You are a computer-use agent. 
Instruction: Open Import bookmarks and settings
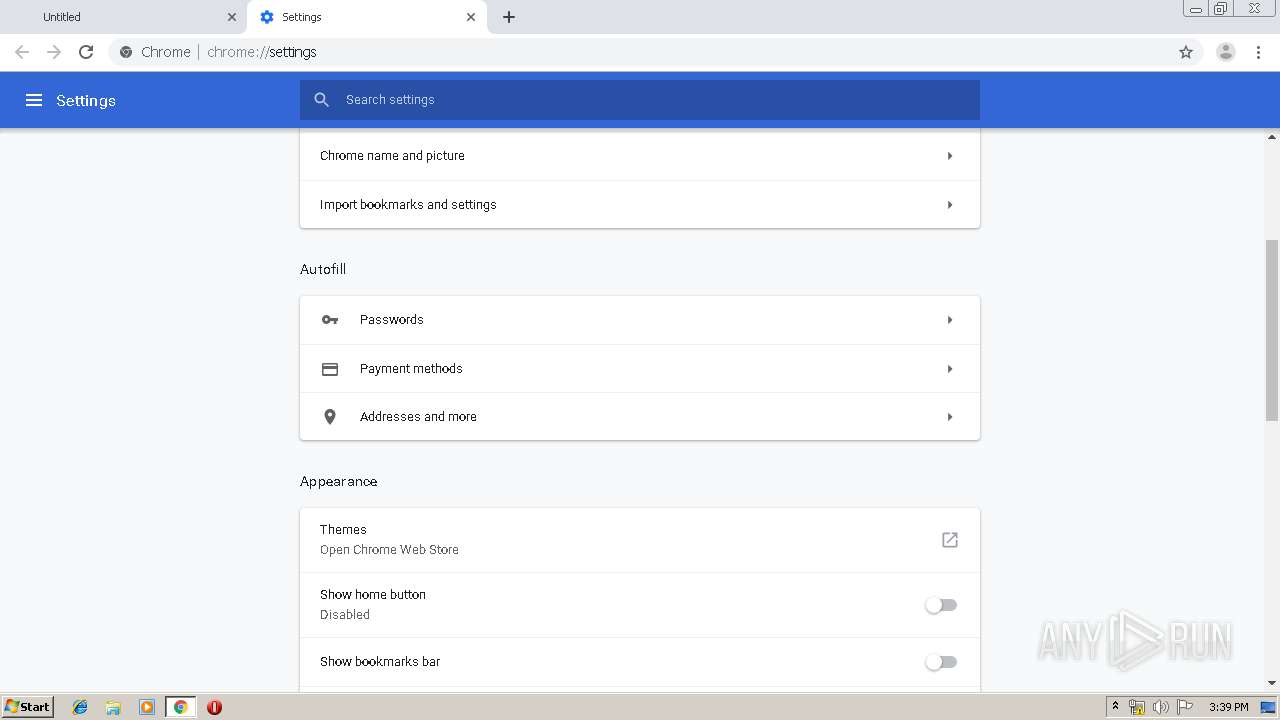(640, 205)
